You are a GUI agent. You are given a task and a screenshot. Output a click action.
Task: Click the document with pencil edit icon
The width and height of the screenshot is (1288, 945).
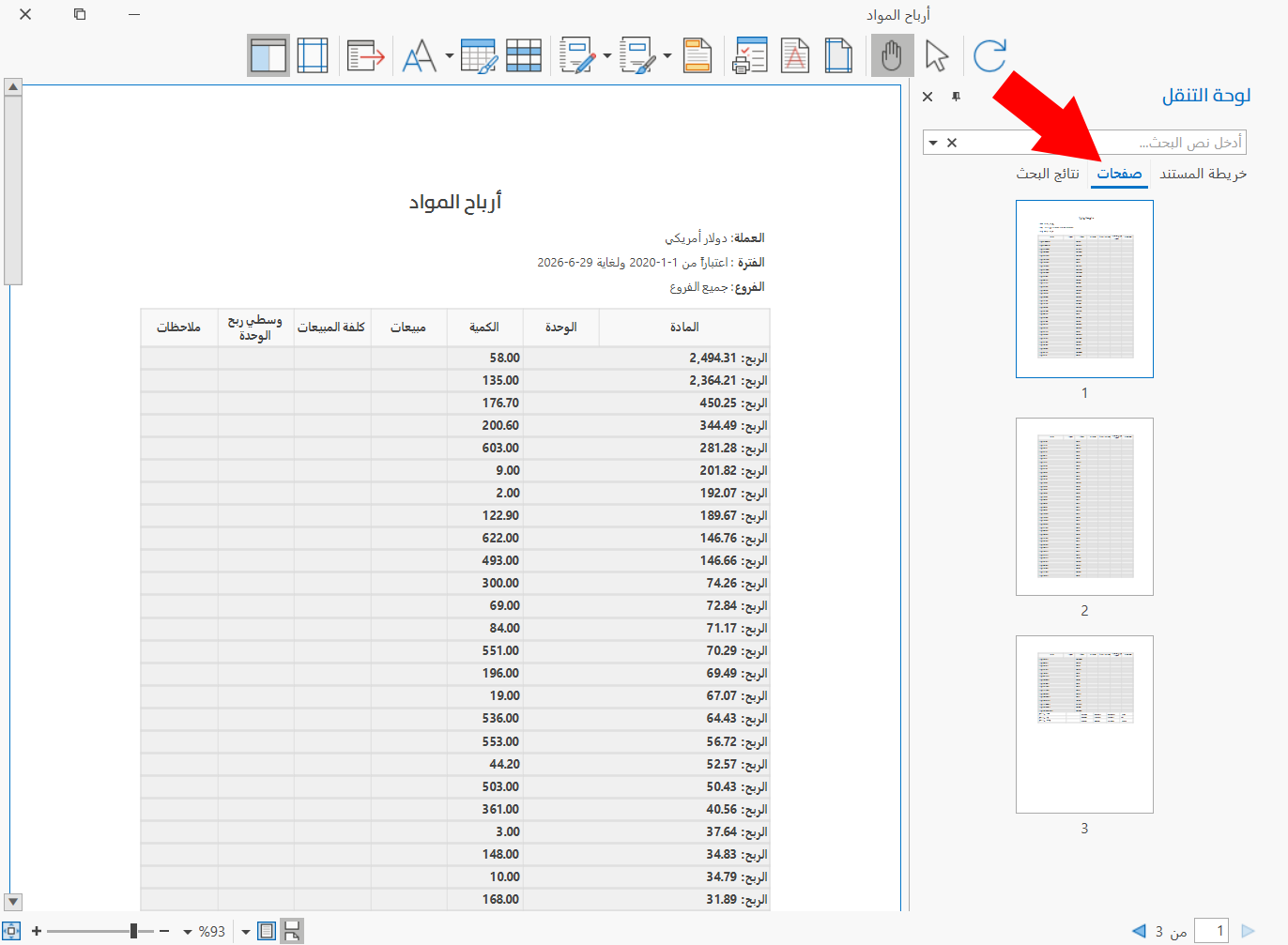[x=577, y=55]
